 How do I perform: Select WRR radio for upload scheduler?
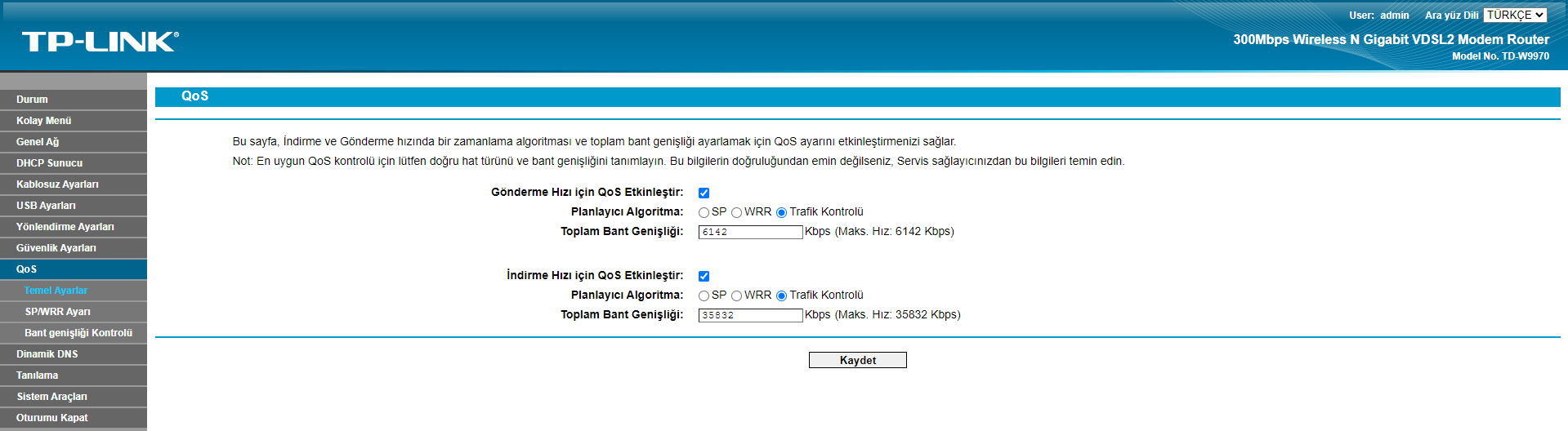pyautogui.click(x=736, y=212)
